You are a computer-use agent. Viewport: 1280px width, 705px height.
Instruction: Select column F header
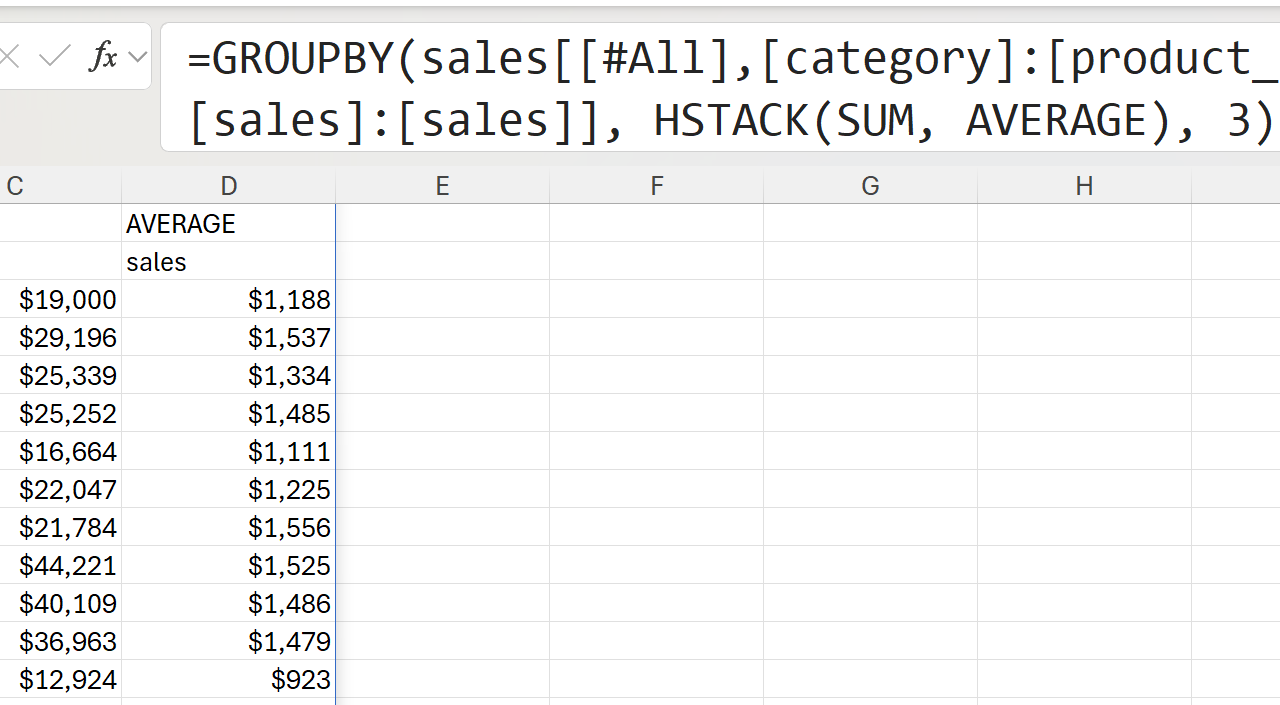click(x=656, y=186)
